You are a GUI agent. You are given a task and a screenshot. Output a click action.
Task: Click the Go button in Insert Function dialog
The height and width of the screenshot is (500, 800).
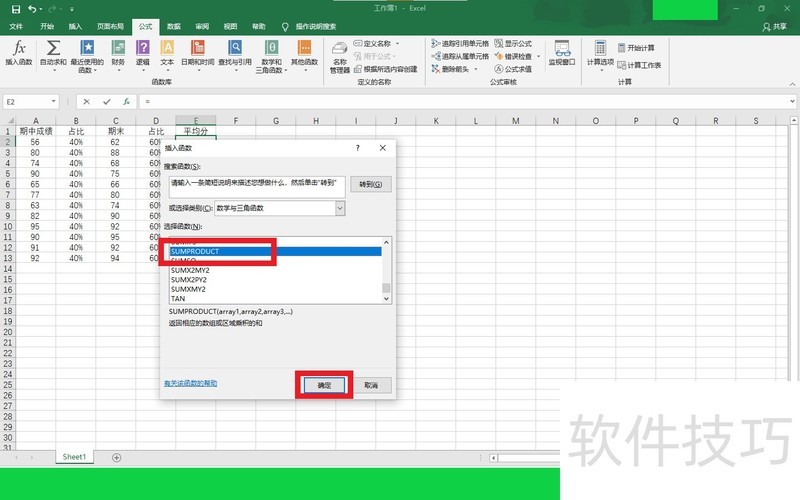click(371, 184)
